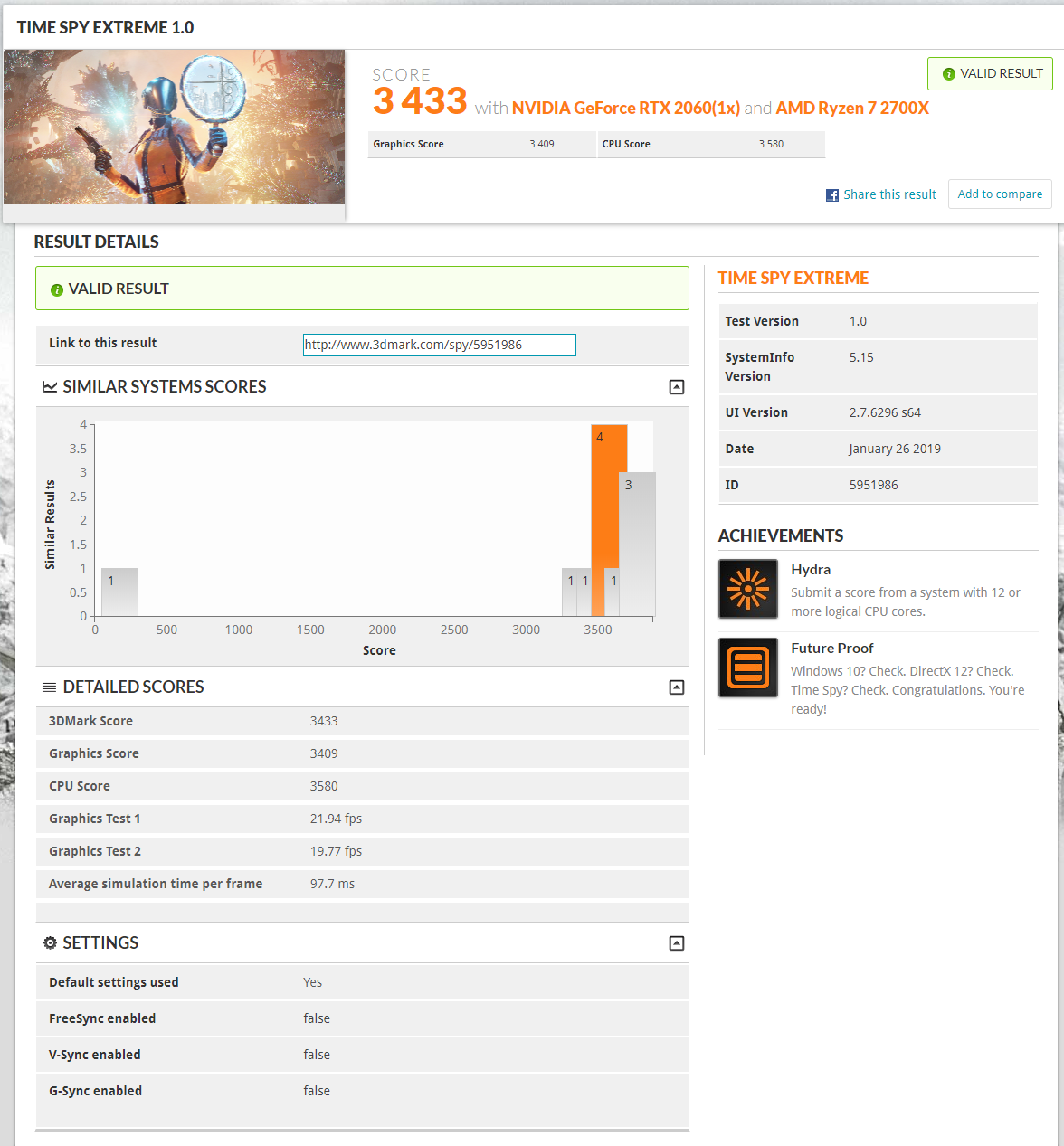Select the result URL text field
The image size is (1064, 1146).
click(x=439, y=345)
